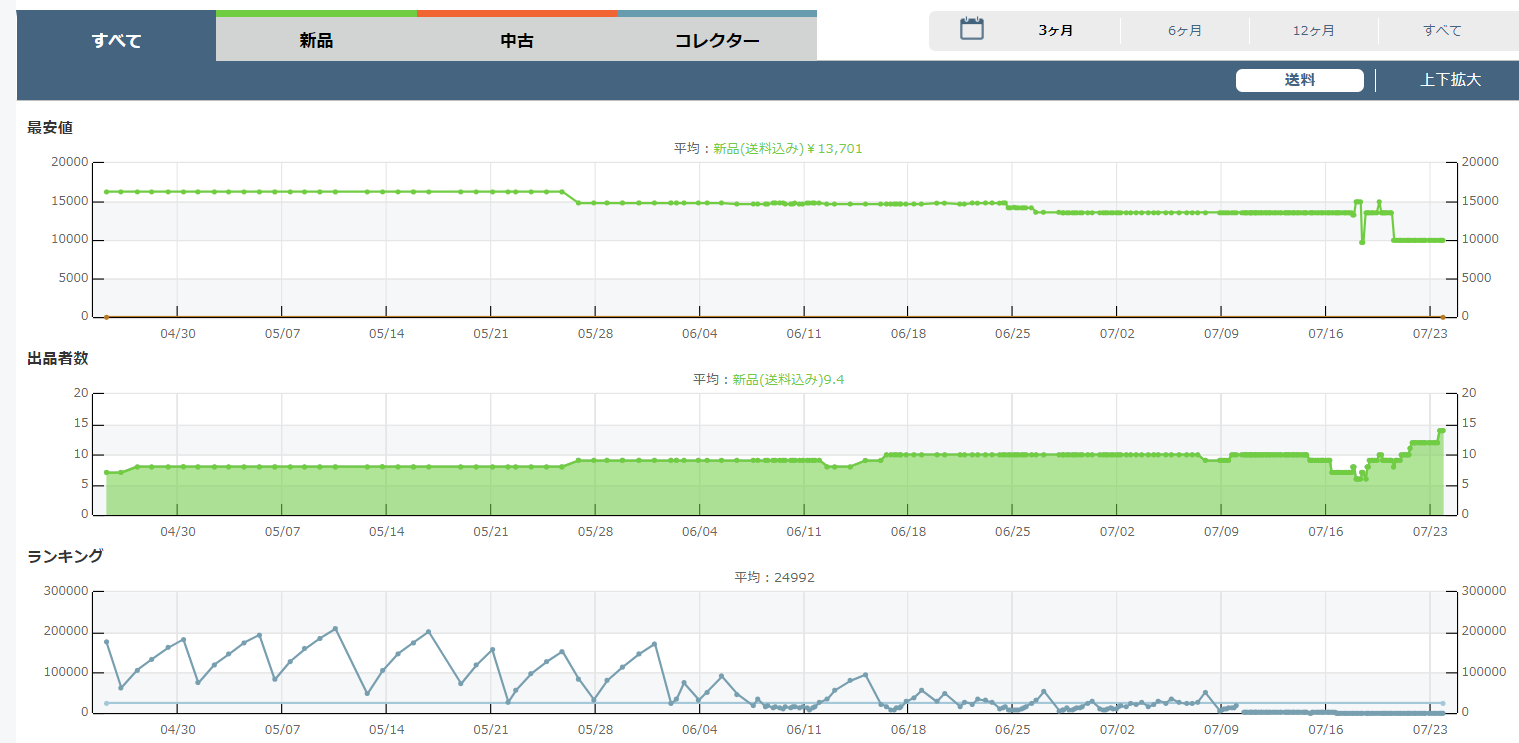Click the 新品(送料込み) ¥13,701 legend label
This screenshot has height=743, width=1519.
tap(787, 149)
